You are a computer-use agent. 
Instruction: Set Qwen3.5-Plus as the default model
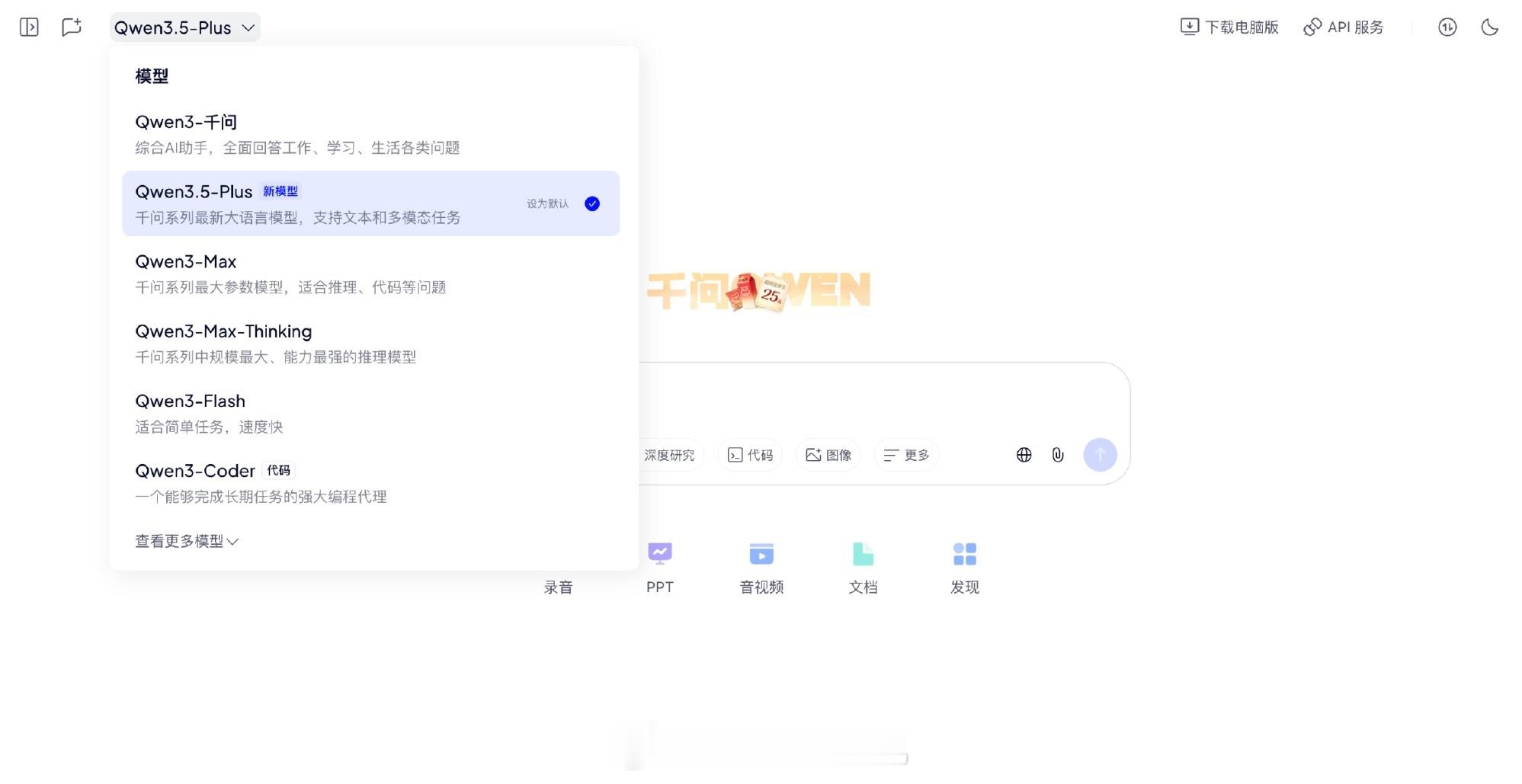click(591, 203)
